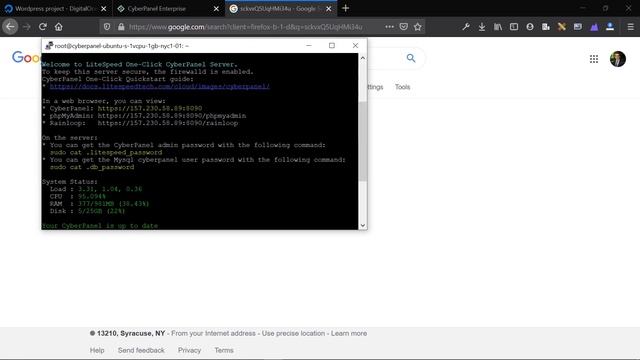Save page to Pocket
640x360 pixels.
404,27
